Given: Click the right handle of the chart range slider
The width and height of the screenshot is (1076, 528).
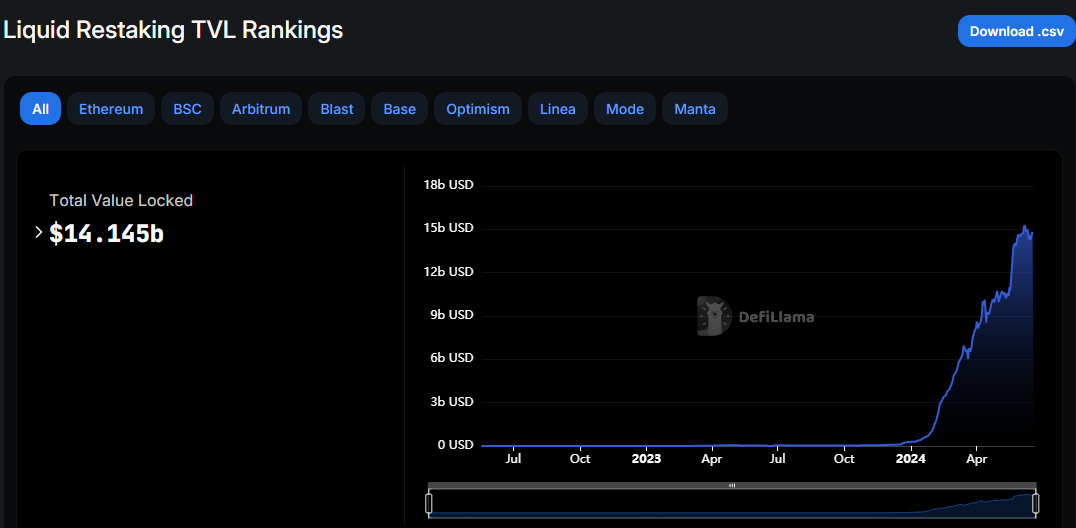Looking at the screenshot, I should tap(1036, 502).
